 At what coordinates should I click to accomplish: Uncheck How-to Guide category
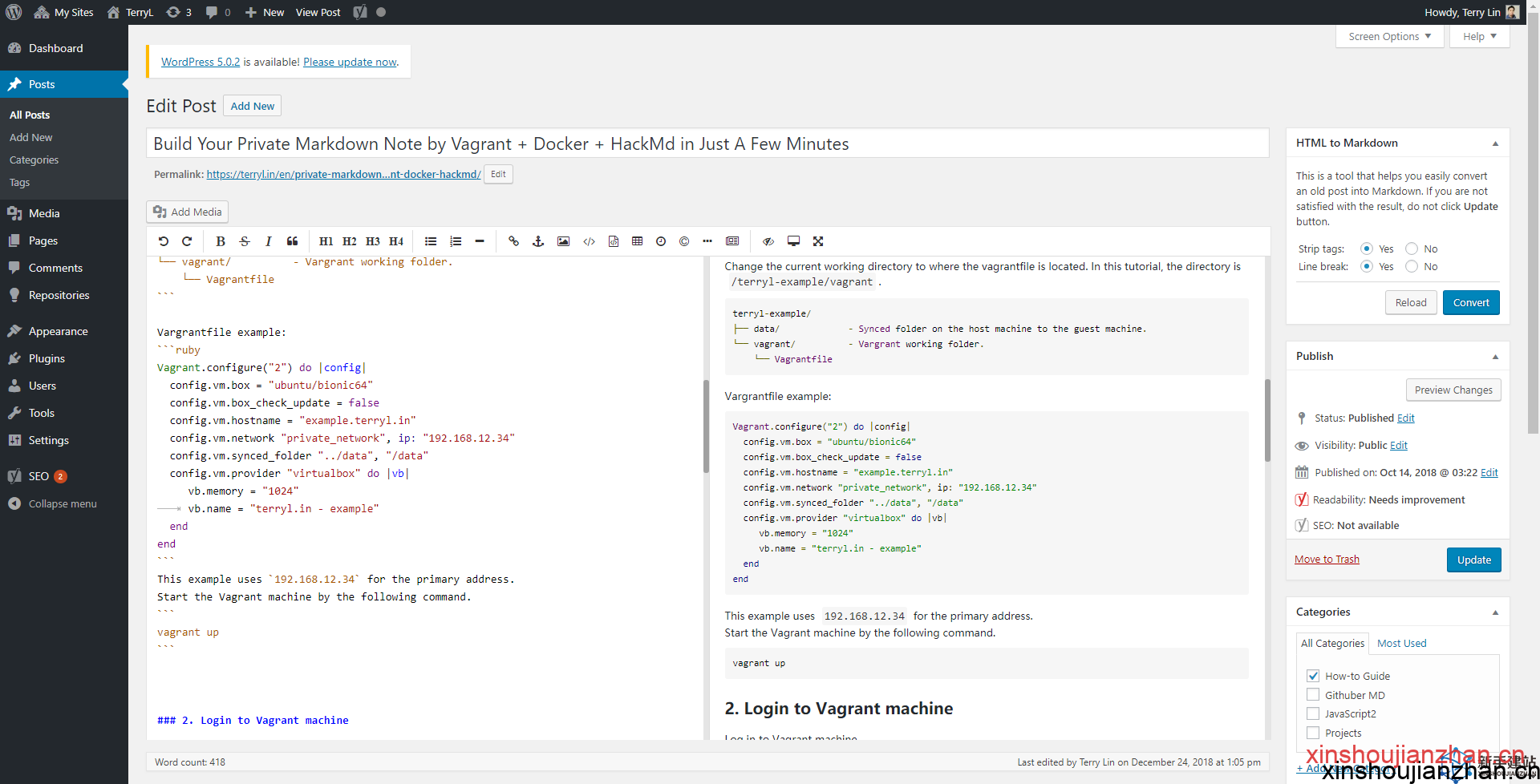[x=1313, y=676]
